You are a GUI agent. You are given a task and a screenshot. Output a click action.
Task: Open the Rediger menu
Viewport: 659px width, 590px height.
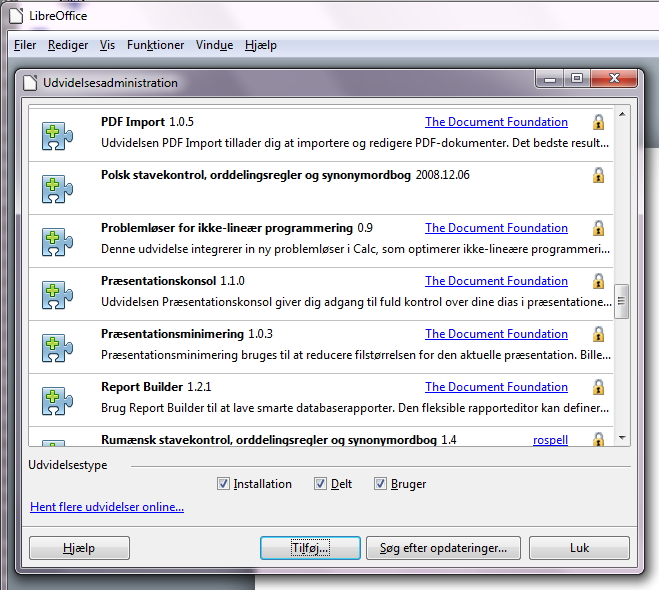click(68, 45)
